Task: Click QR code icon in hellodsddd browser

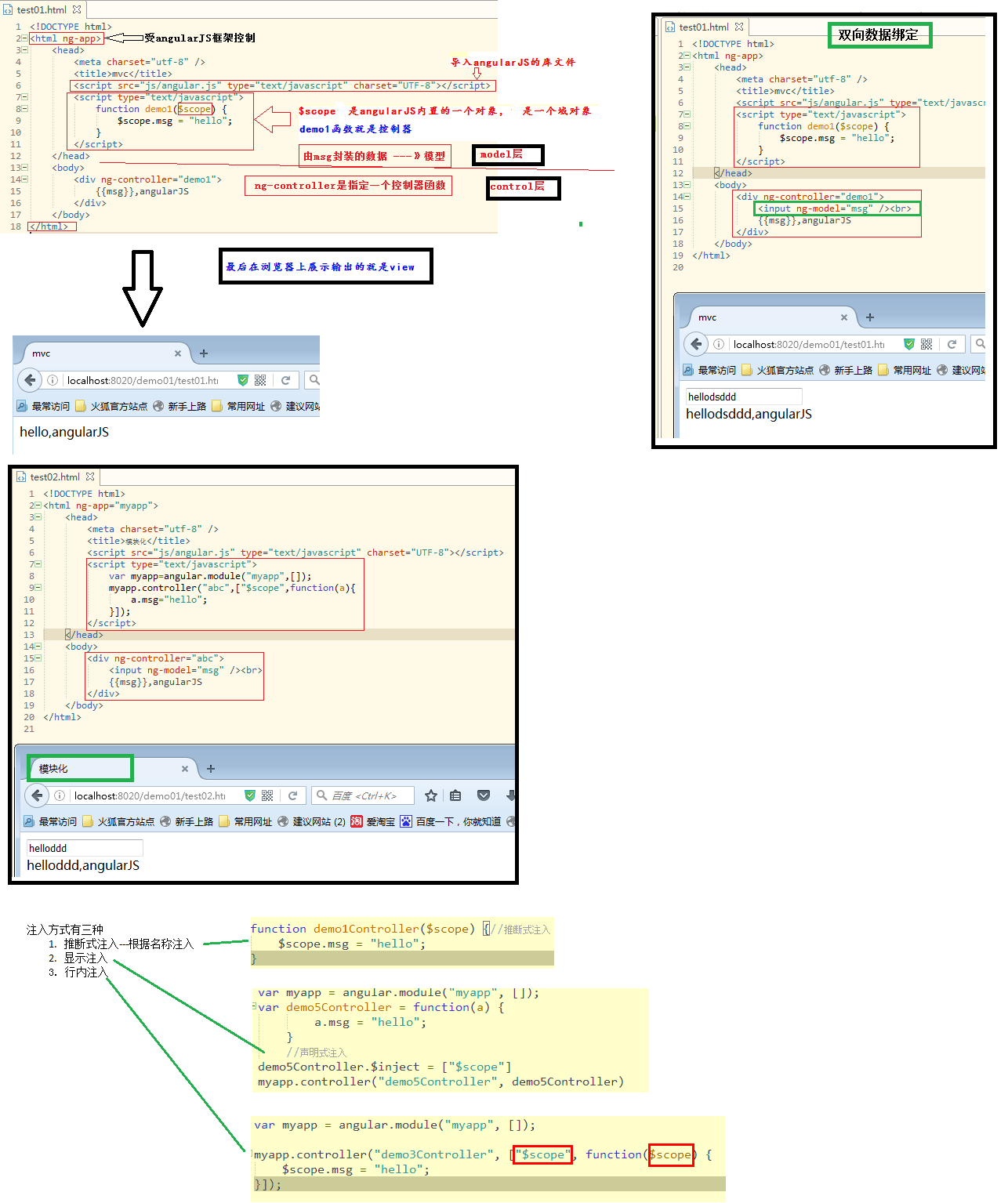Action: tap(926, 344)
